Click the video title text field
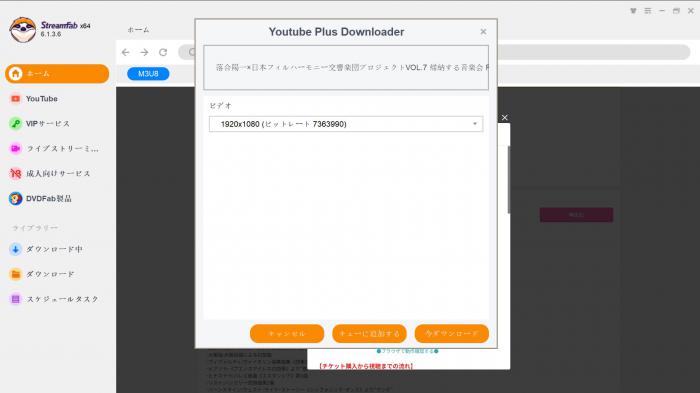 click(346, 67)
